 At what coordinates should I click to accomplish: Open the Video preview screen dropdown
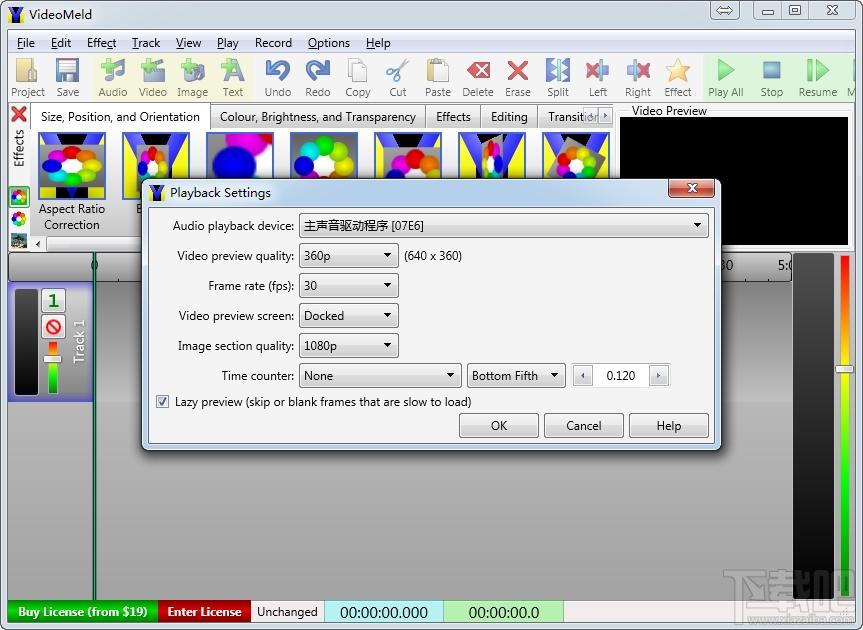pos(348,316)
